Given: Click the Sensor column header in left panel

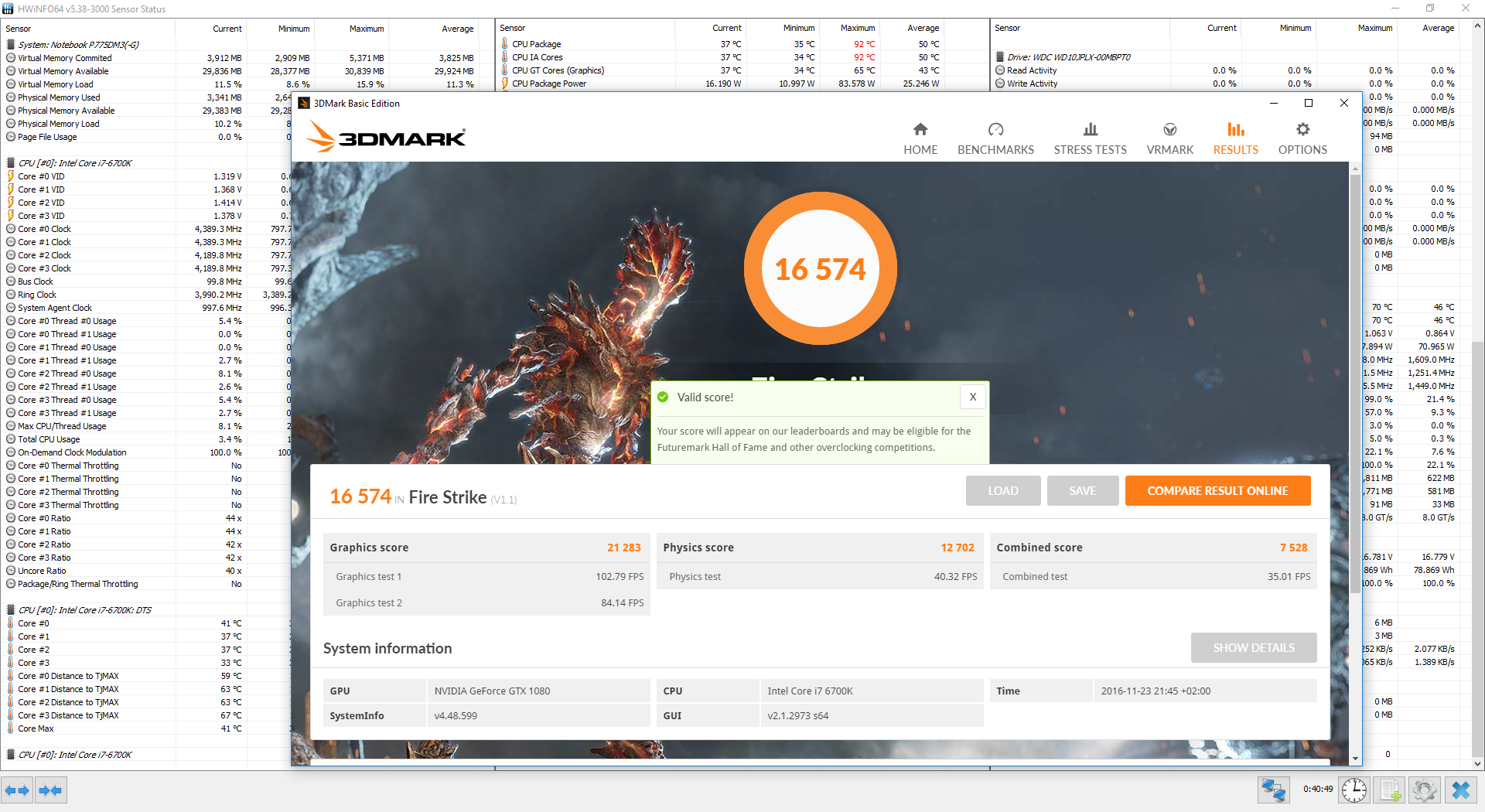Looking at the screenshot, I should coord(89,29).
